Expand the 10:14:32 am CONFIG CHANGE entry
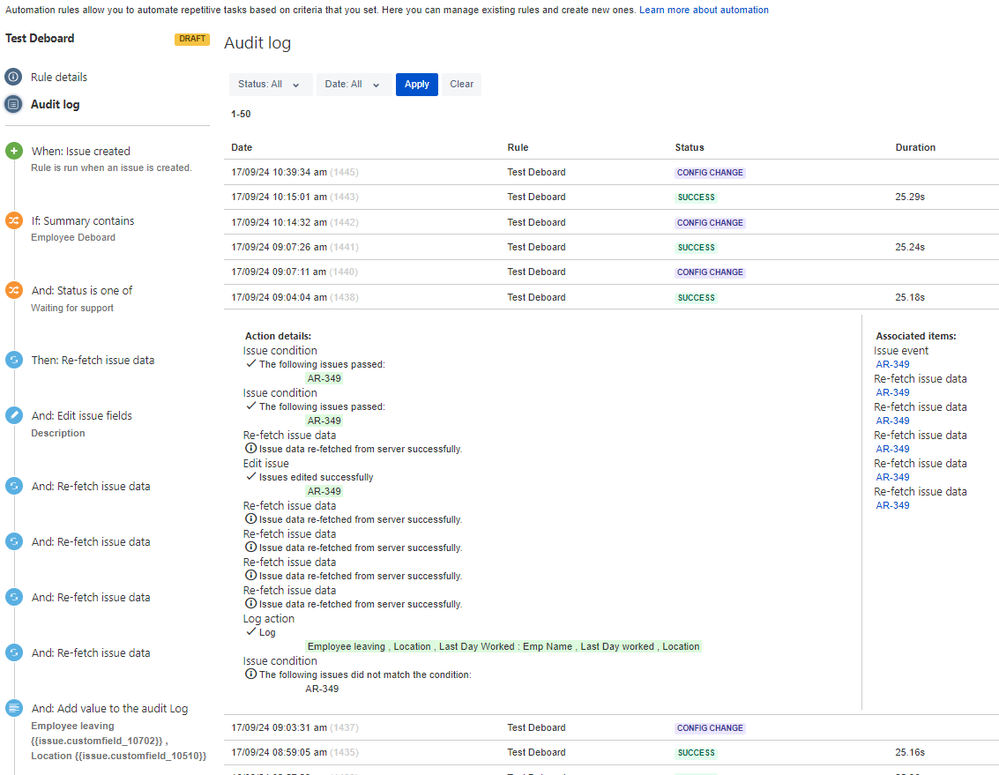Viewport: 999px width, 775px height. tap(611, 222)
